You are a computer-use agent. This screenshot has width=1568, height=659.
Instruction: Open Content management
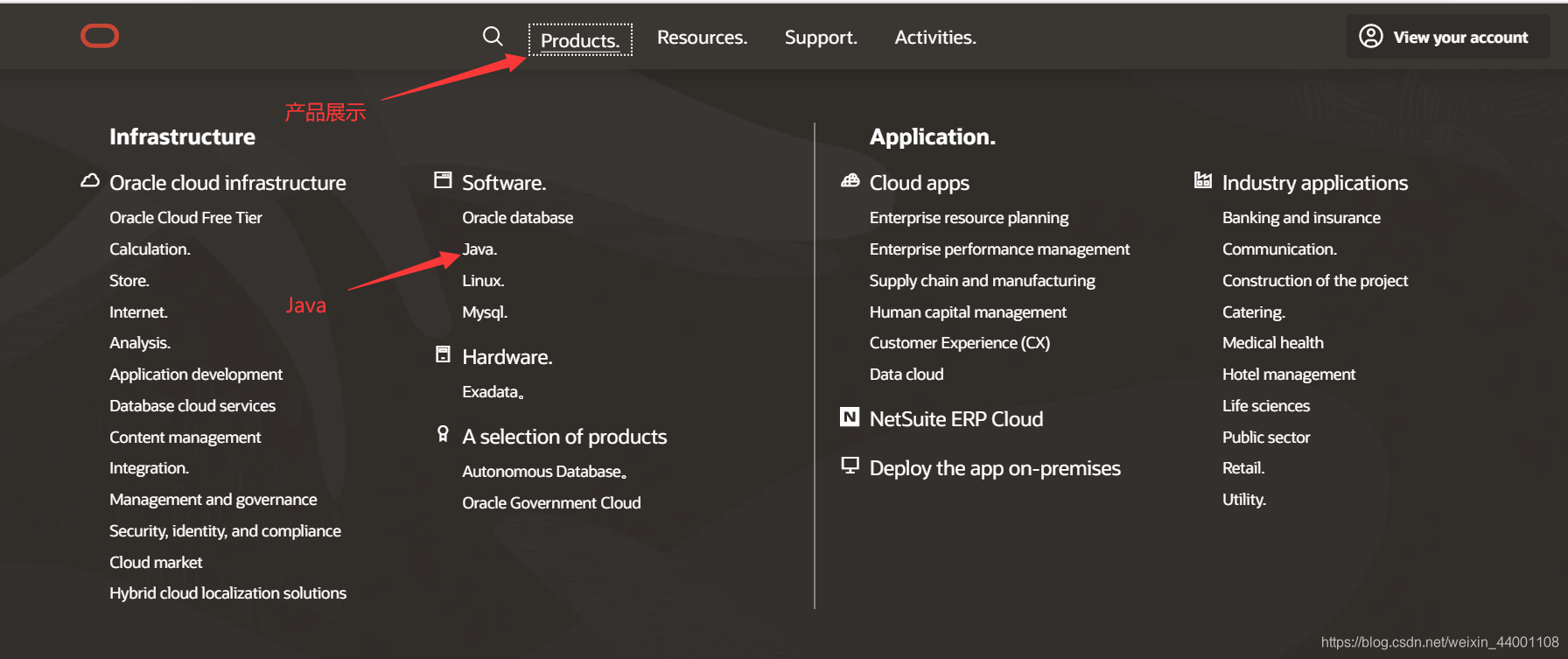185,438
